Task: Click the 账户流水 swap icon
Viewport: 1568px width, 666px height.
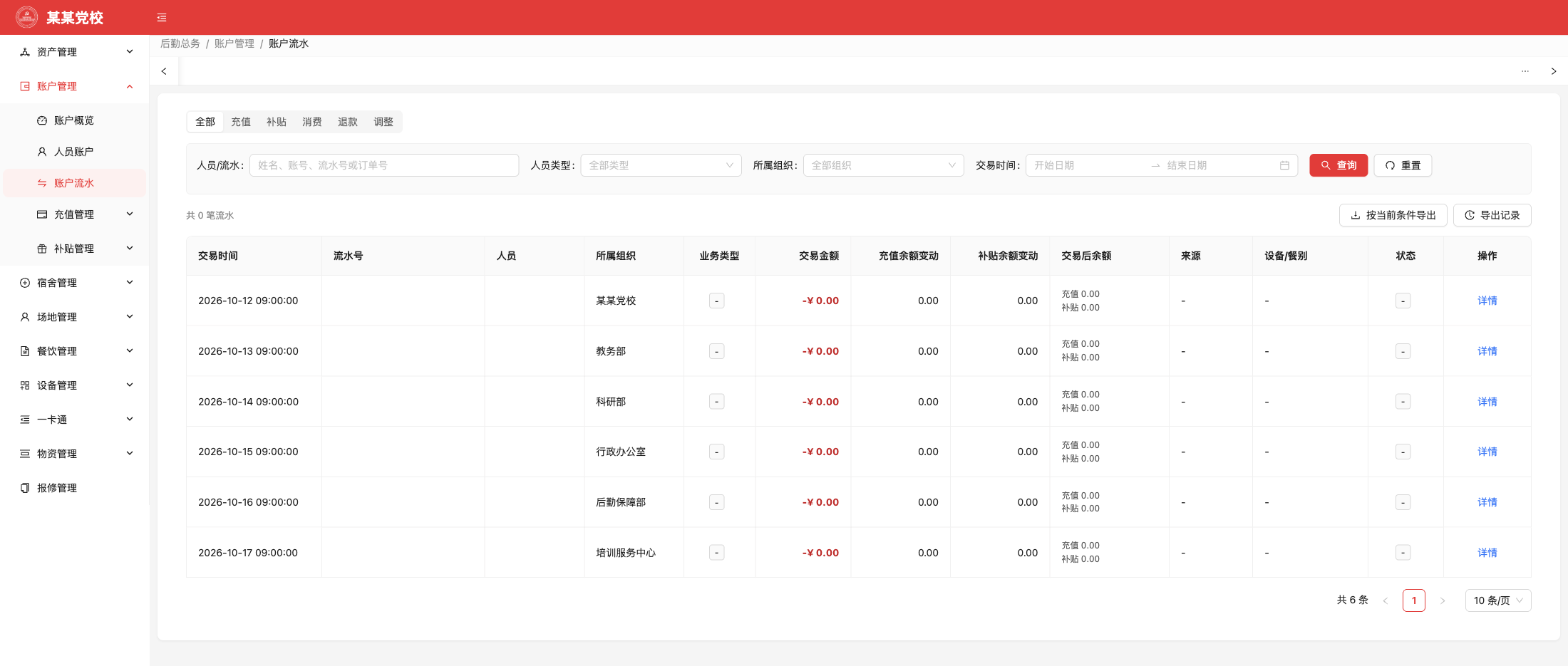Action: (x=42, y=183)
